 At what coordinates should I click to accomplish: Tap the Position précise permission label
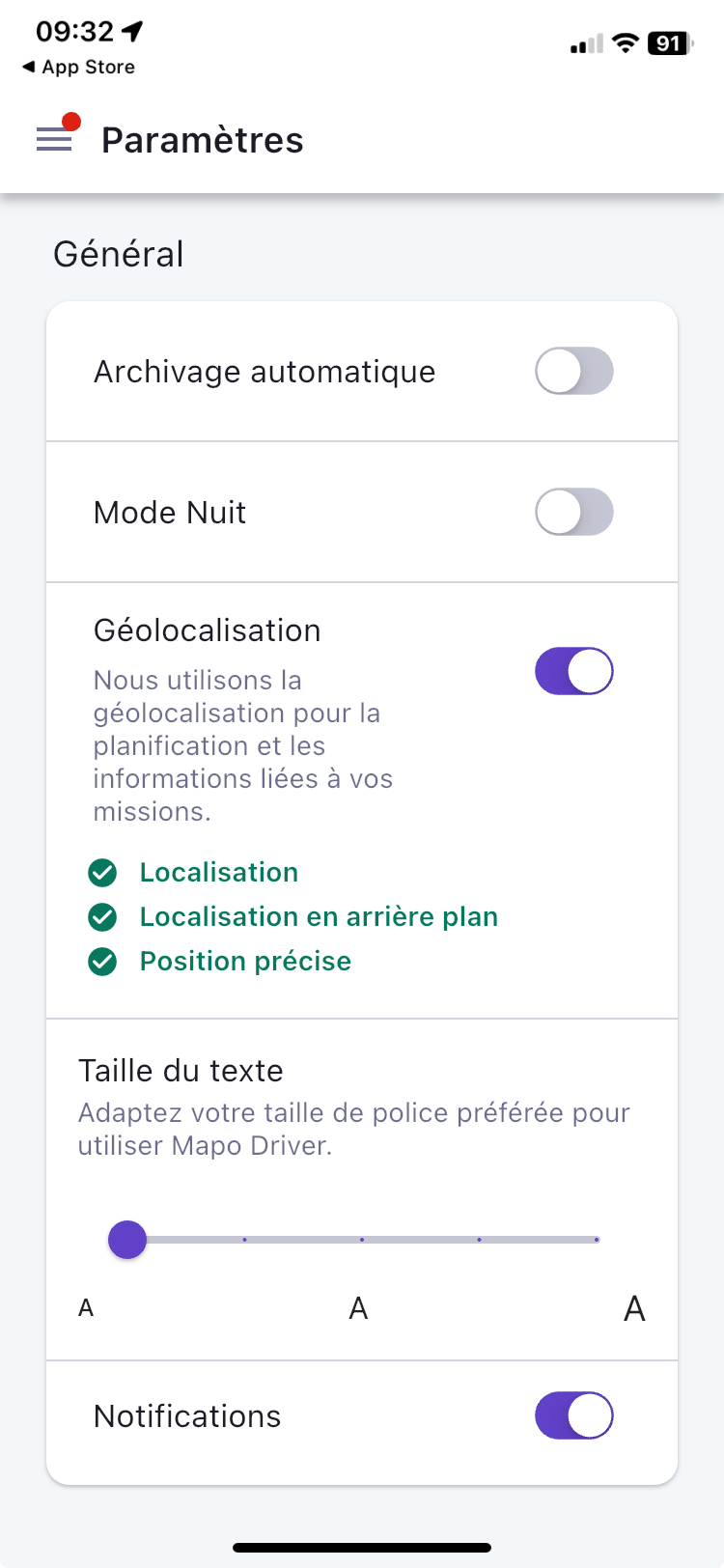click(245, 962)
